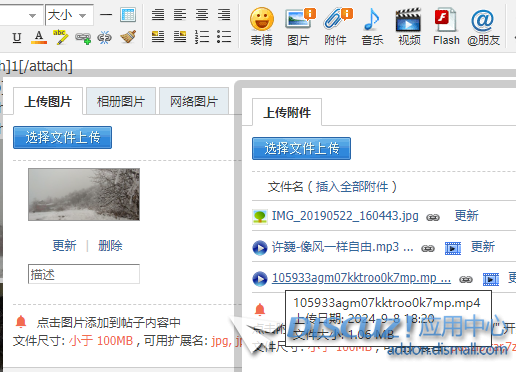
Task: Insert a table
Action: click(x=128, y=15)
